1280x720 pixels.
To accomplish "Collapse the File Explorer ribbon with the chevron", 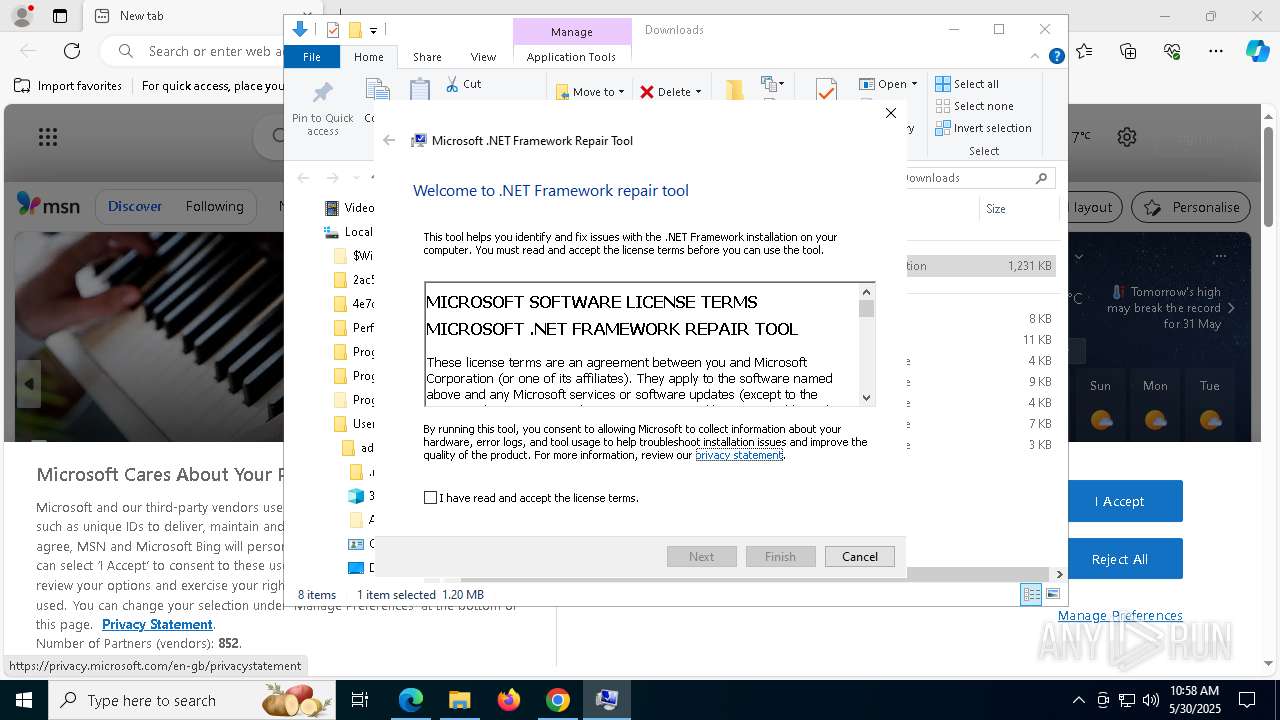I will (x=1036, y=57).
